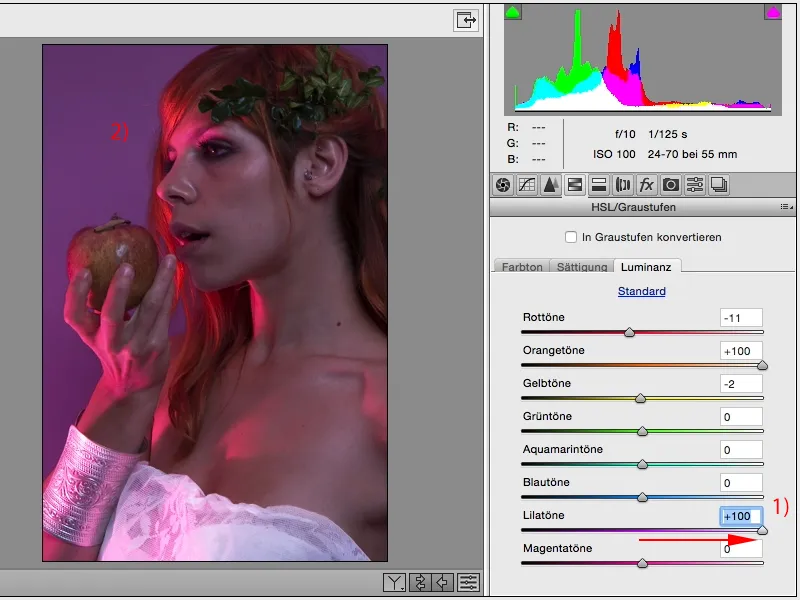Open the Camera Calibration panel icon

pos(671,185)
